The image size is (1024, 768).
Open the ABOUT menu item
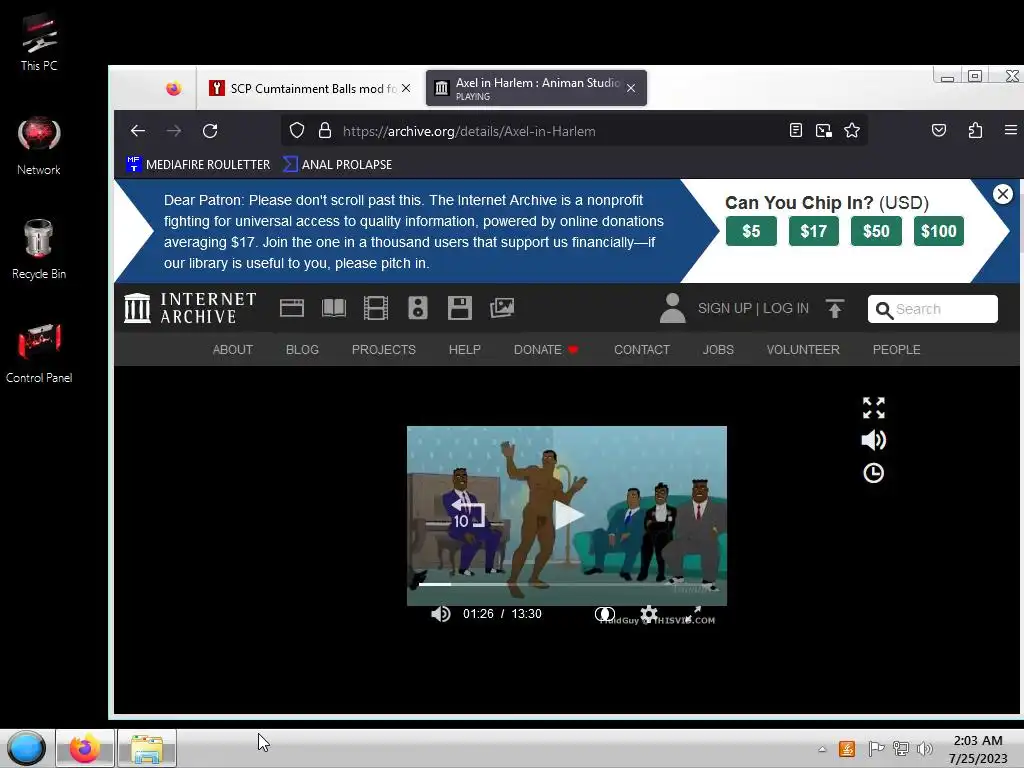[232, 349]
